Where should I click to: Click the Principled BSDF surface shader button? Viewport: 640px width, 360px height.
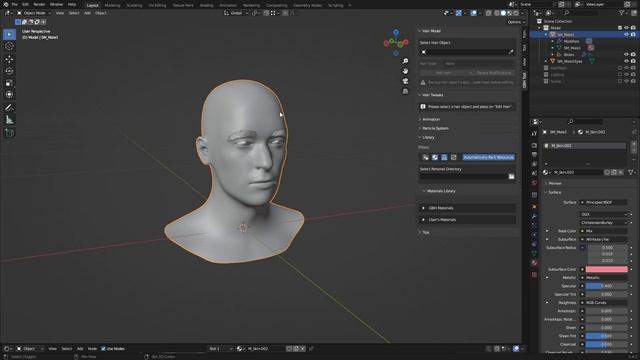[604, 202]
